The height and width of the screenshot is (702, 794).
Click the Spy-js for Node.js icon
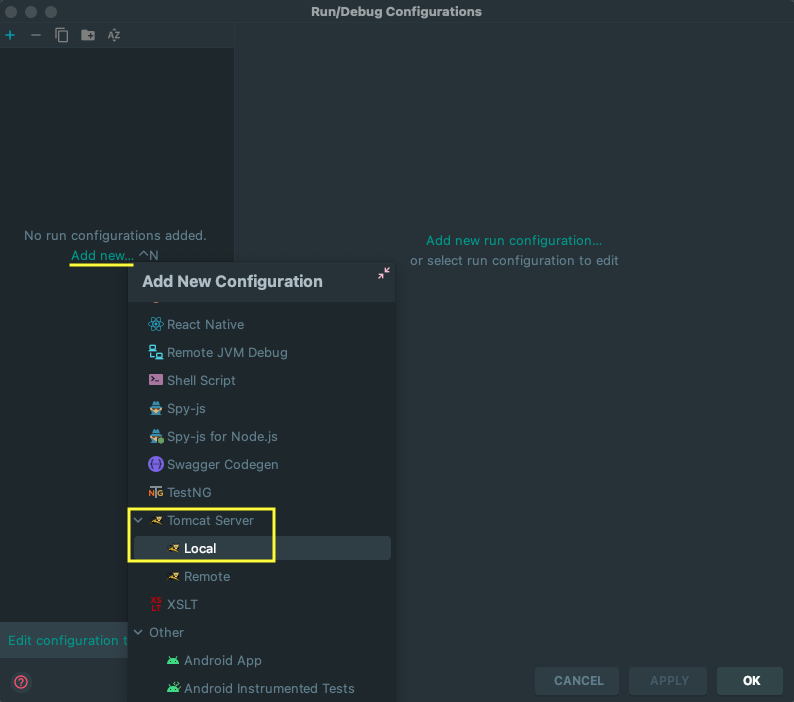[156, 436]
